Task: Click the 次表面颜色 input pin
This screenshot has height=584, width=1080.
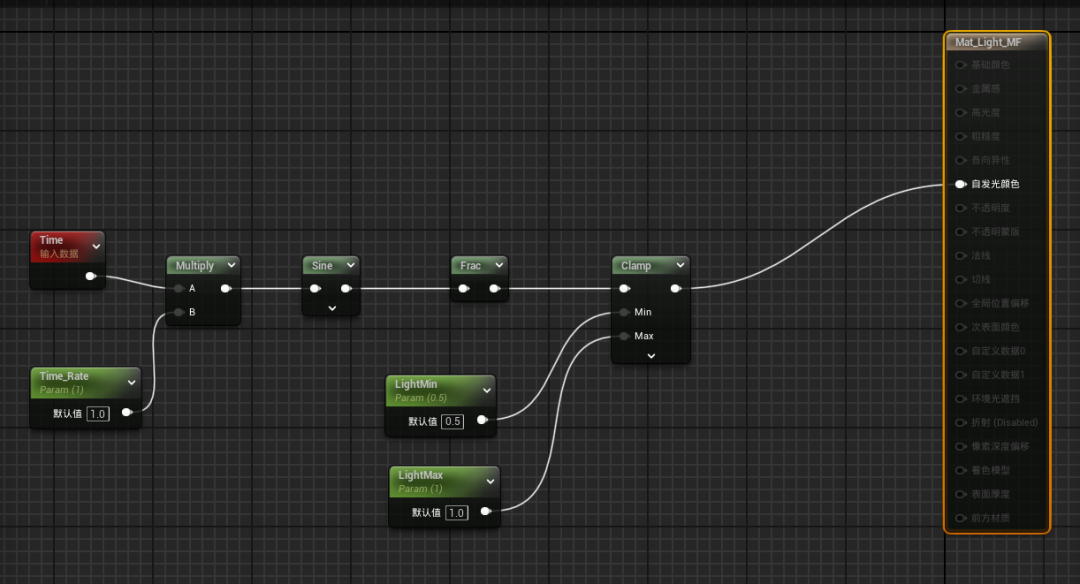Action: coord(961,327)
